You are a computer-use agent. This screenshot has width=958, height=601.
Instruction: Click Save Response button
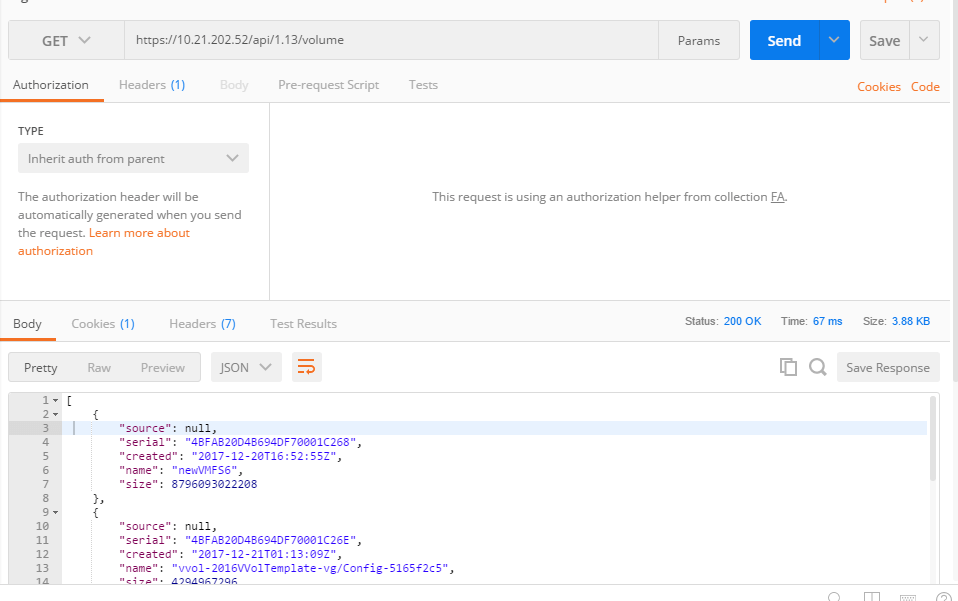tap(888, 367)
